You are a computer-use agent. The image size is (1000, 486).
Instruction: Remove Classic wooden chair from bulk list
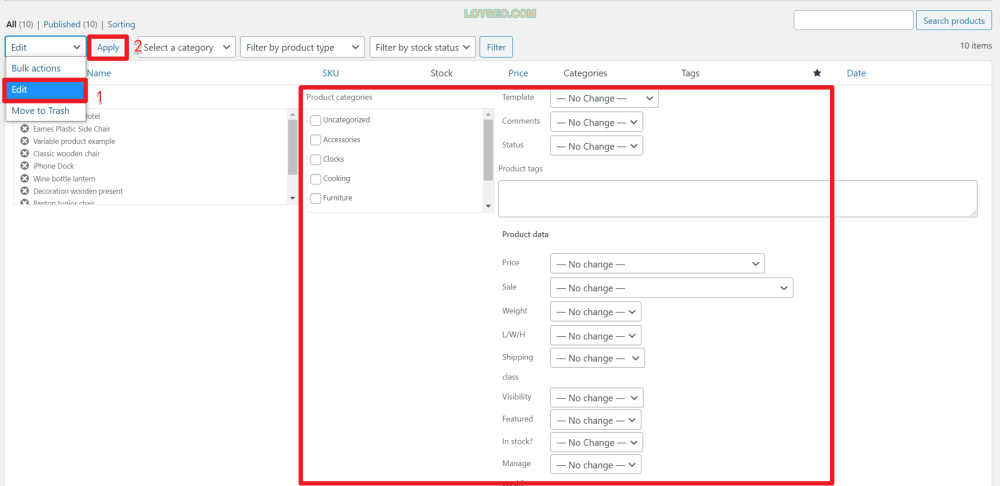(25, 154)
